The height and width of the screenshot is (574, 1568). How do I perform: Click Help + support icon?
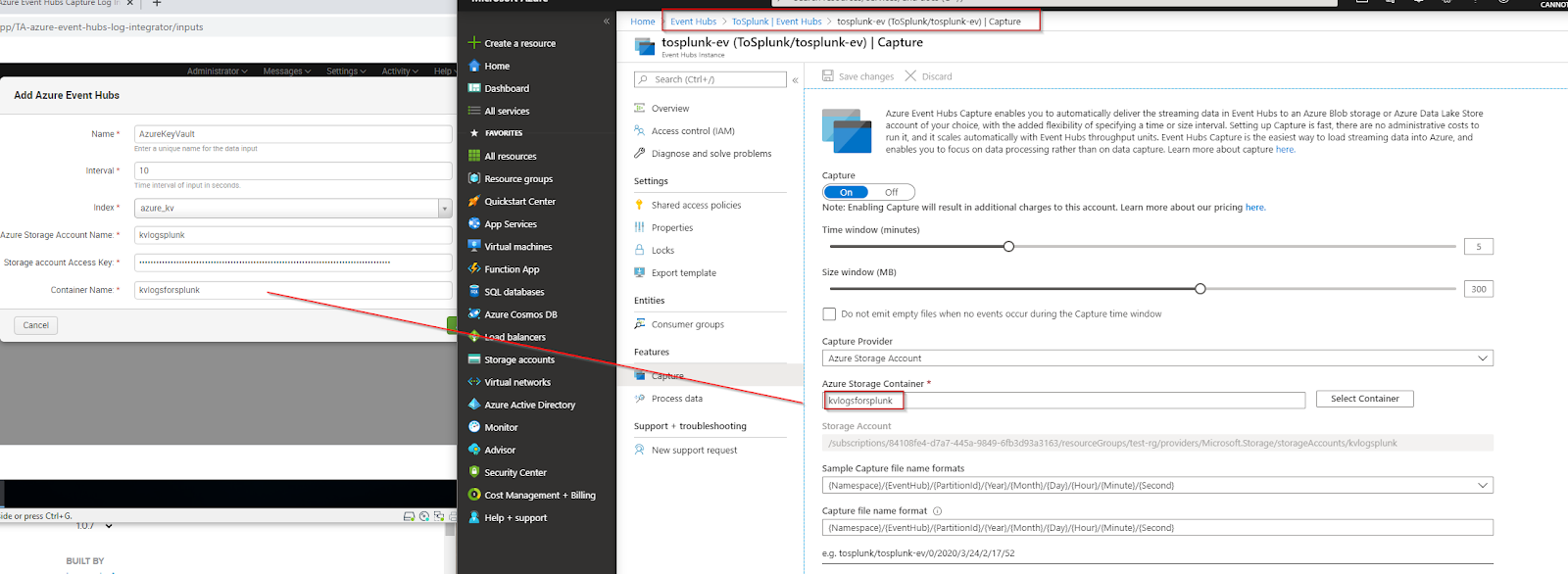pyautogui.click(x=474, y=517)
